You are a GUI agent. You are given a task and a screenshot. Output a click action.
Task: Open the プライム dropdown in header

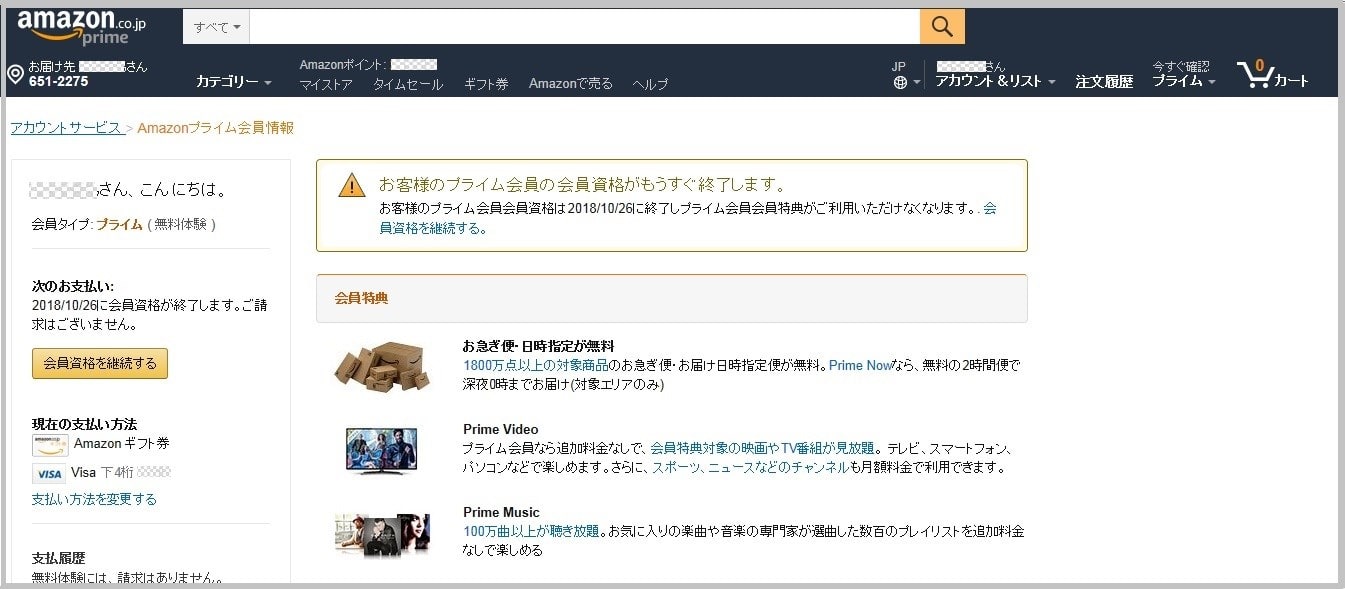(1184, 81)
